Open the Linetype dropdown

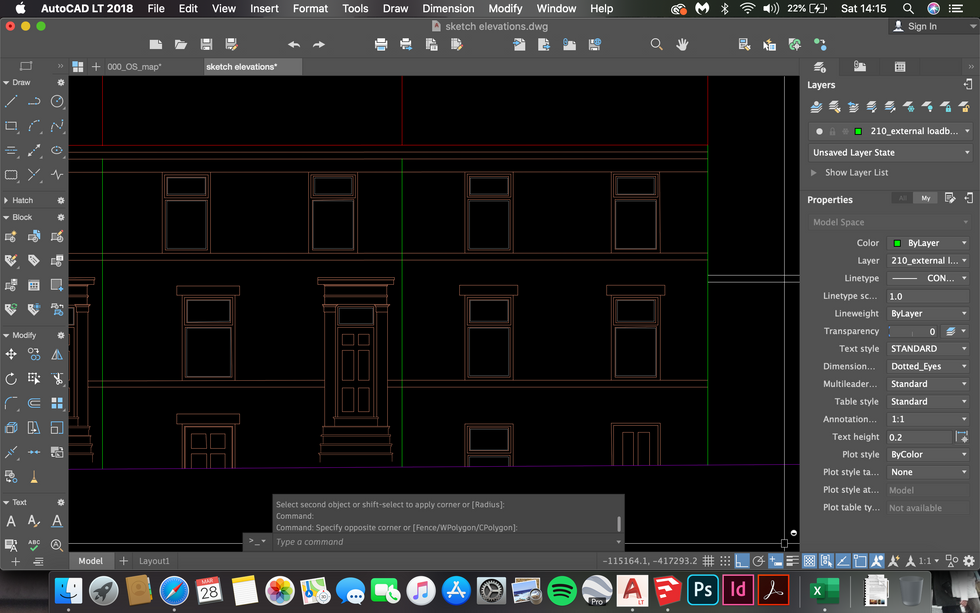(929, 278)
